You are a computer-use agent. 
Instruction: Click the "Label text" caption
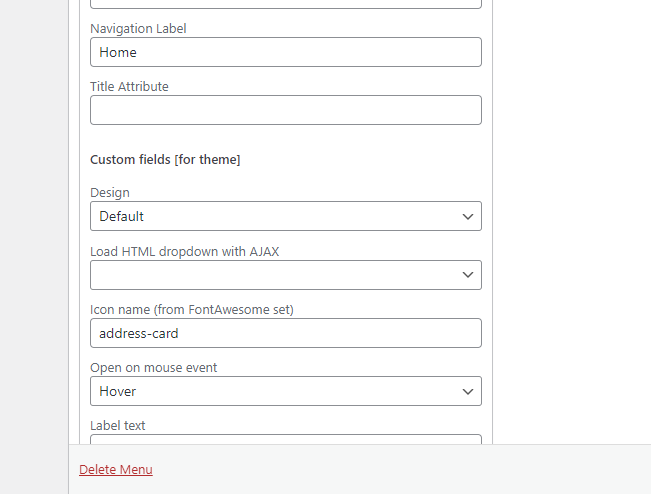(x=118, y=425)
